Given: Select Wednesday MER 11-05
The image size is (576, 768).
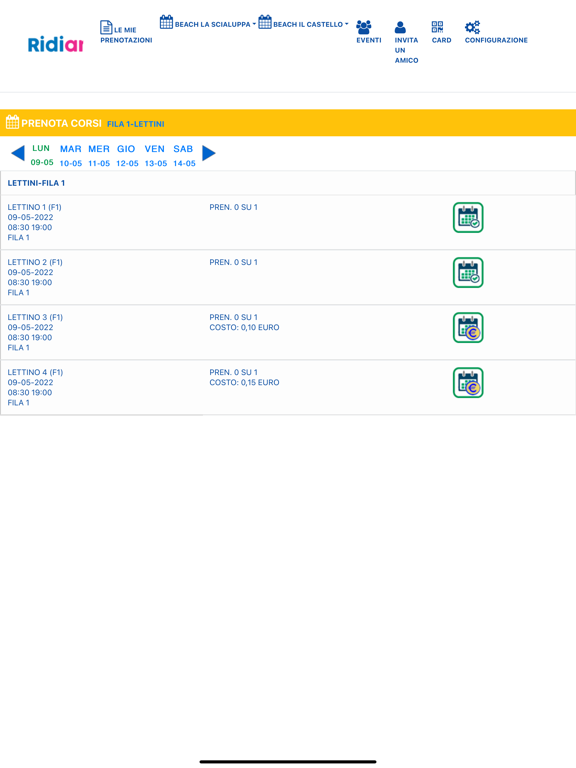Looking at the screenshot, I should point(99,156).
